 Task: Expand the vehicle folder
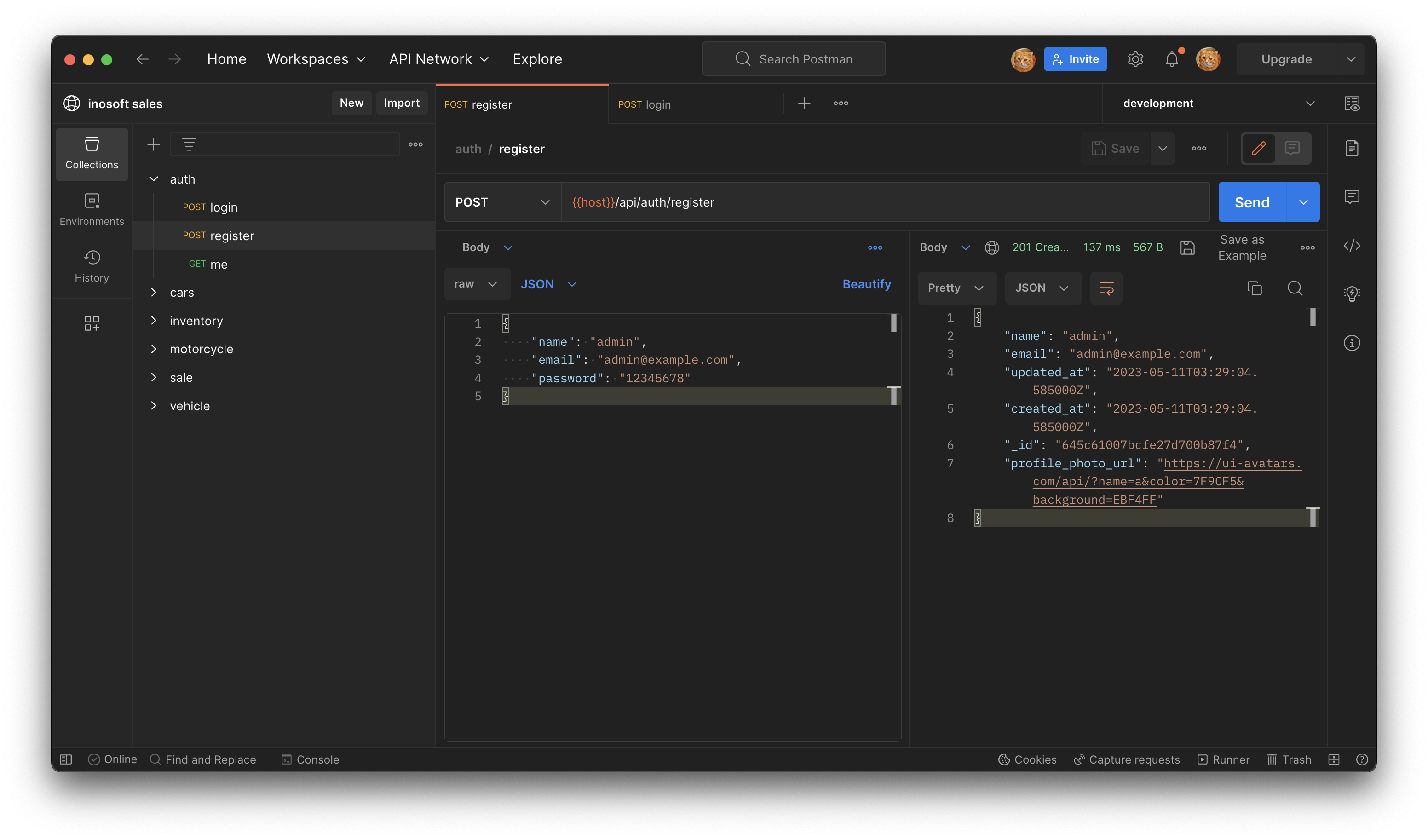coord(154,406)
